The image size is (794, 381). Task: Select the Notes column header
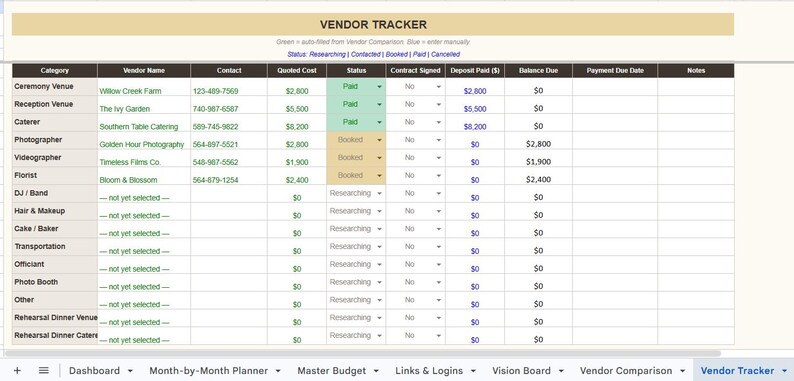click(696, 70)
